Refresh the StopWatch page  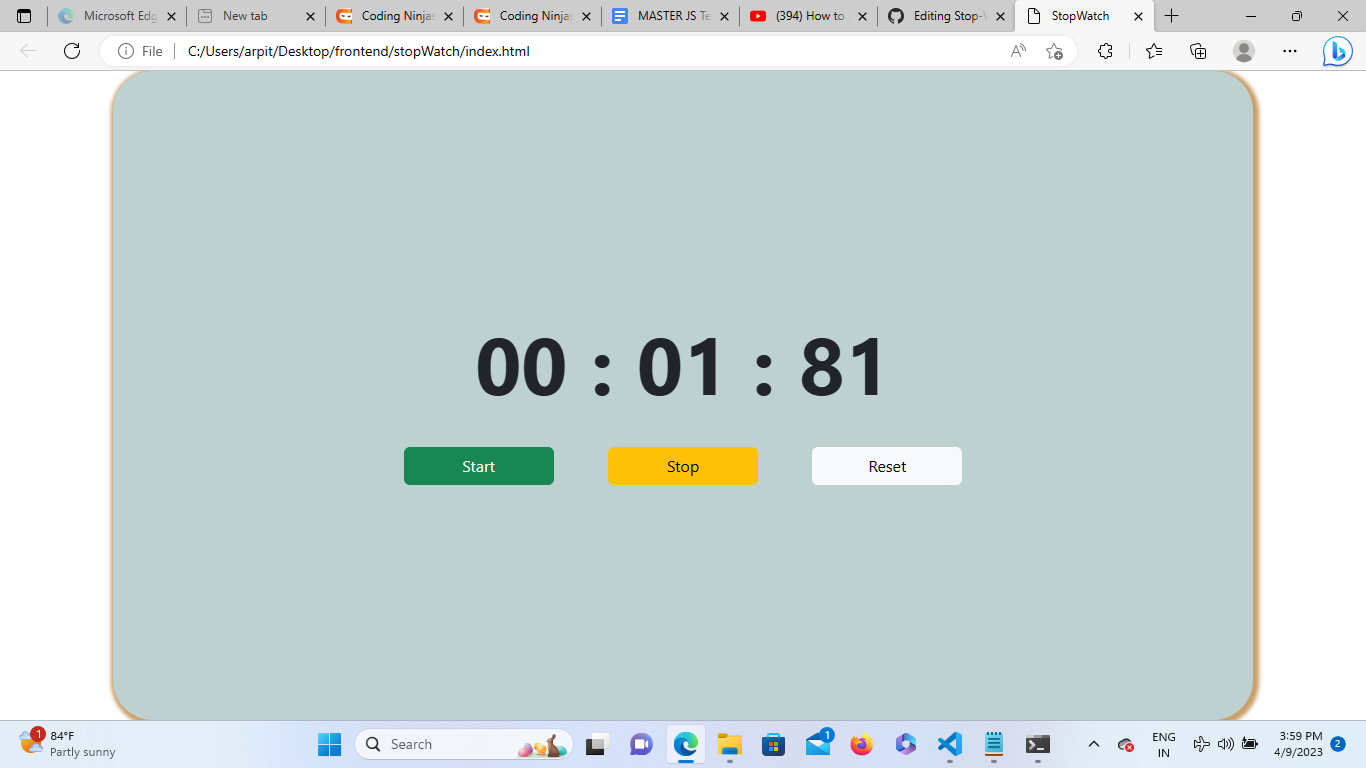71,51
